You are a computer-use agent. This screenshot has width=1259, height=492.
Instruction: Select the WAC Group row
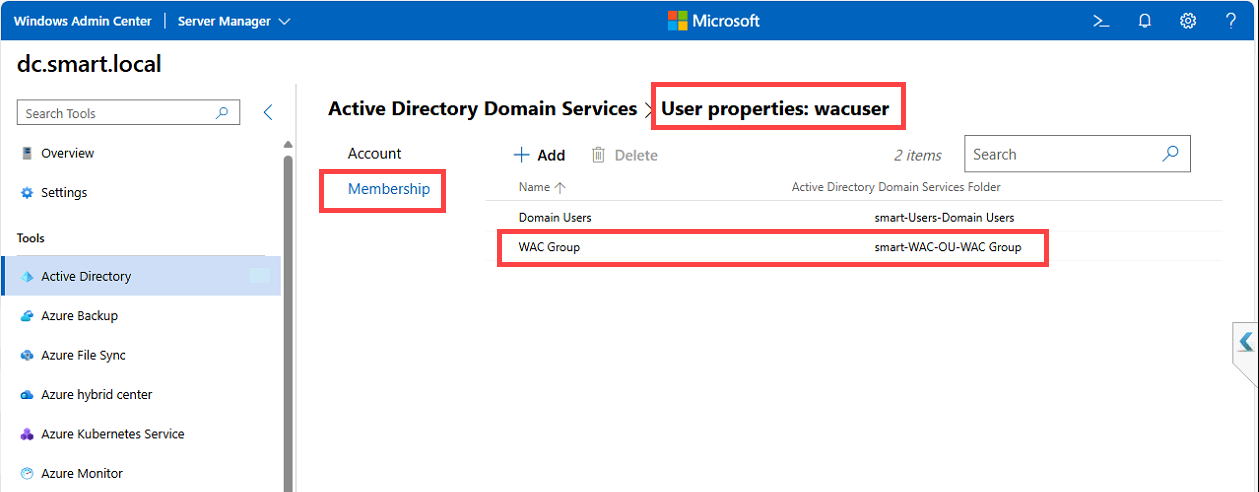pos(855,247)
